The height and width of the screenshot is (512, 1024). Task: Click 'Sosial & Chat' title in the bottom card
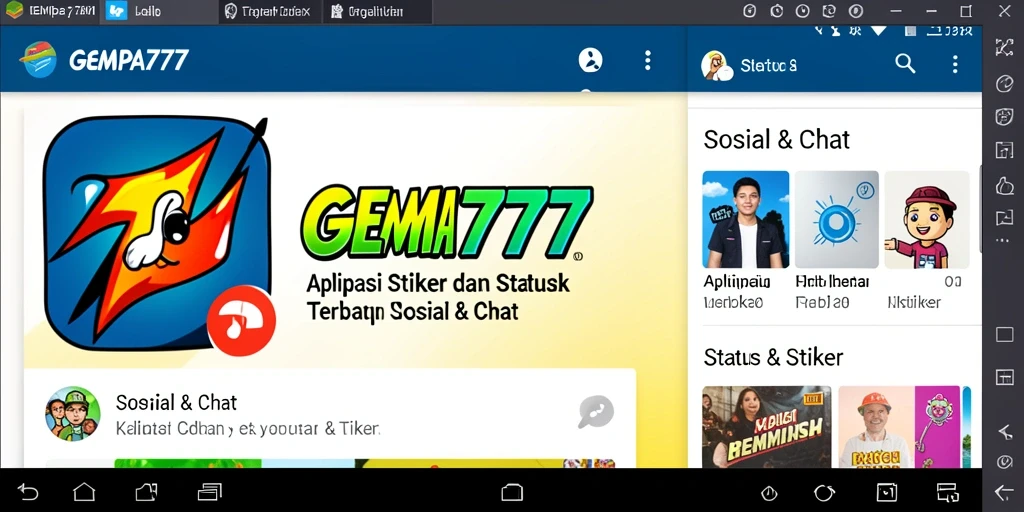pyautogui.click(x=176, y=402)
